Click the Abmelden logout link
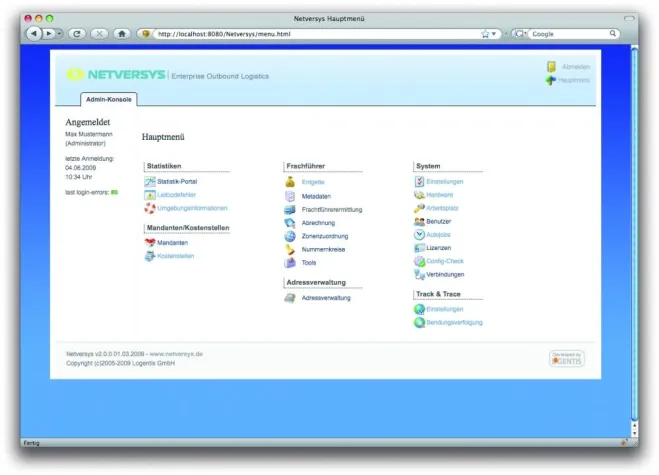 [574, 67]
